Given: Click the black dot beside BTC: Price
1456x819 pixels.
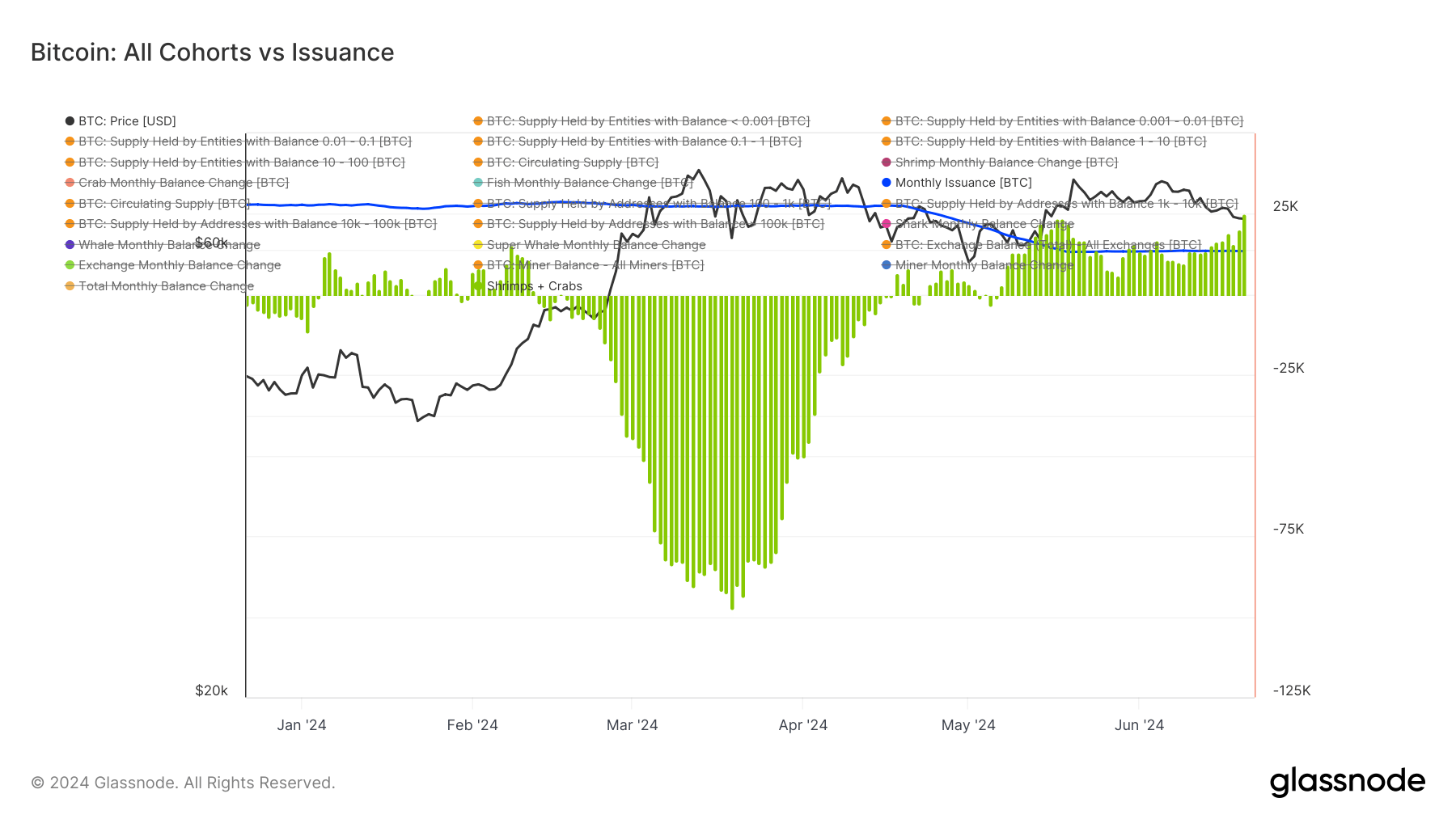Looking at the screenshot, I should [x=70, y=121].
